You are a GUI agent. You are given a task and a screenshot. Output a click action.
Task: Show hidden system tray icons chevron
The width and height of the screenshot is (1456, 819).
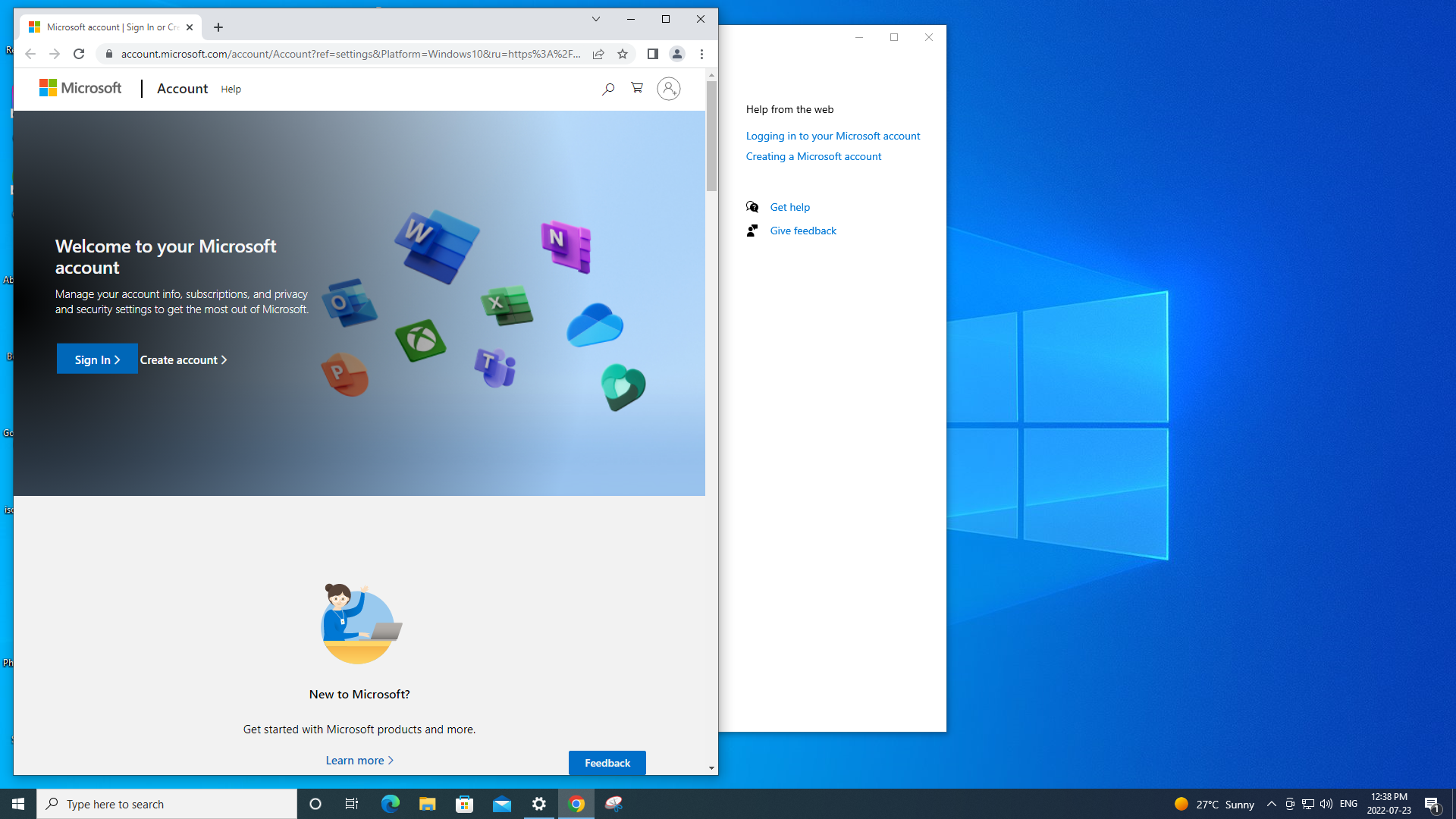[x=1271, y=804]
